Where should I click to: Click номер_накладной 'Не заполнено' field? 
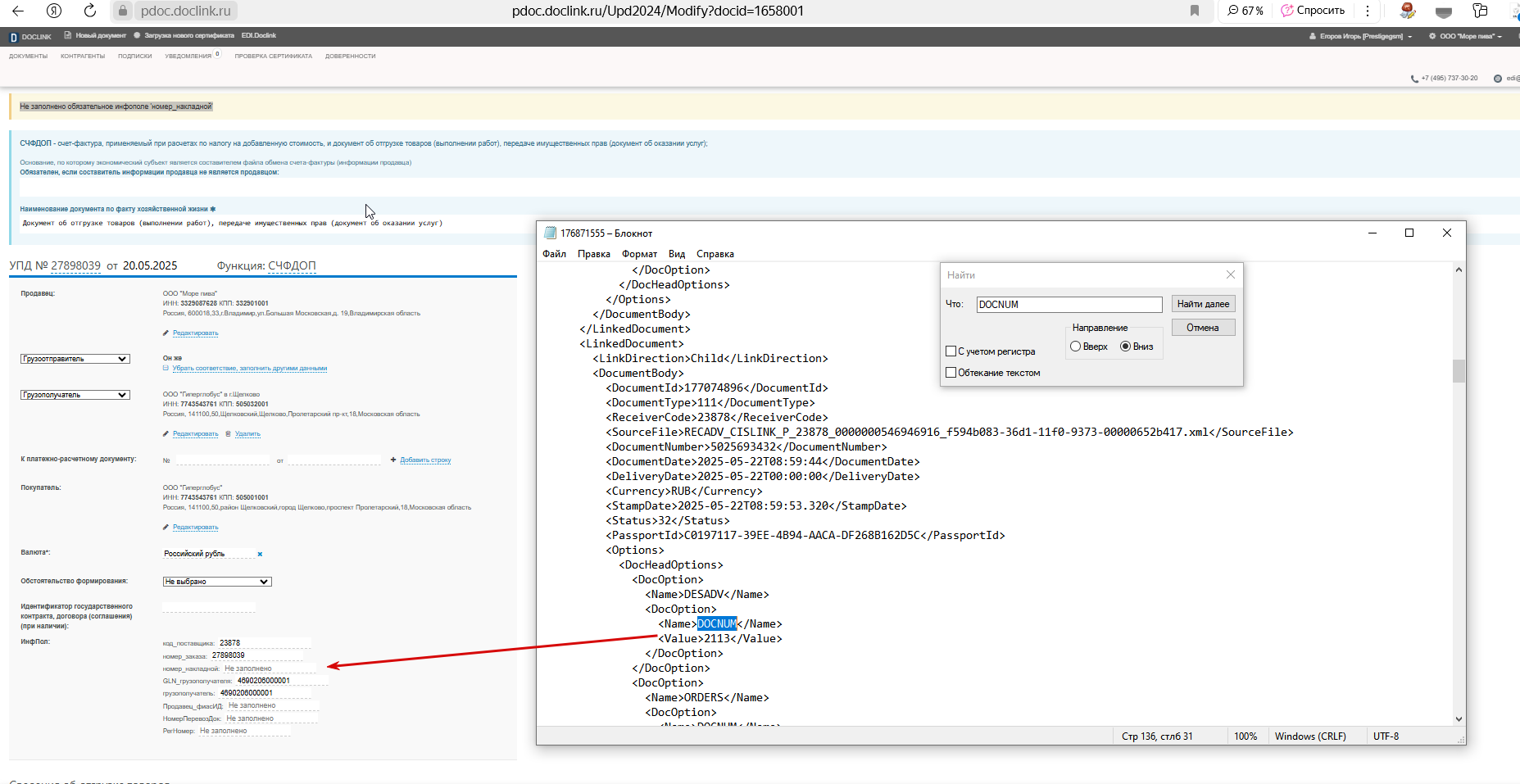pyautogui.click(x=270, y=668)
